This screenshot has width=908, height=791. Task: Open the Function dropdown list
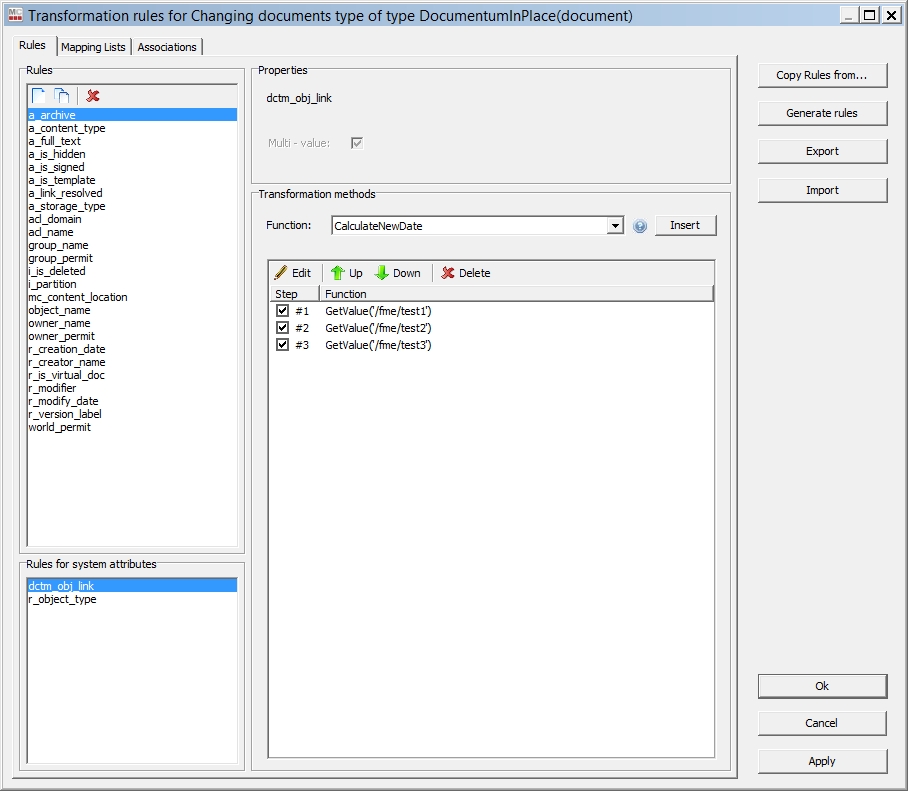[x=615, y=226]
